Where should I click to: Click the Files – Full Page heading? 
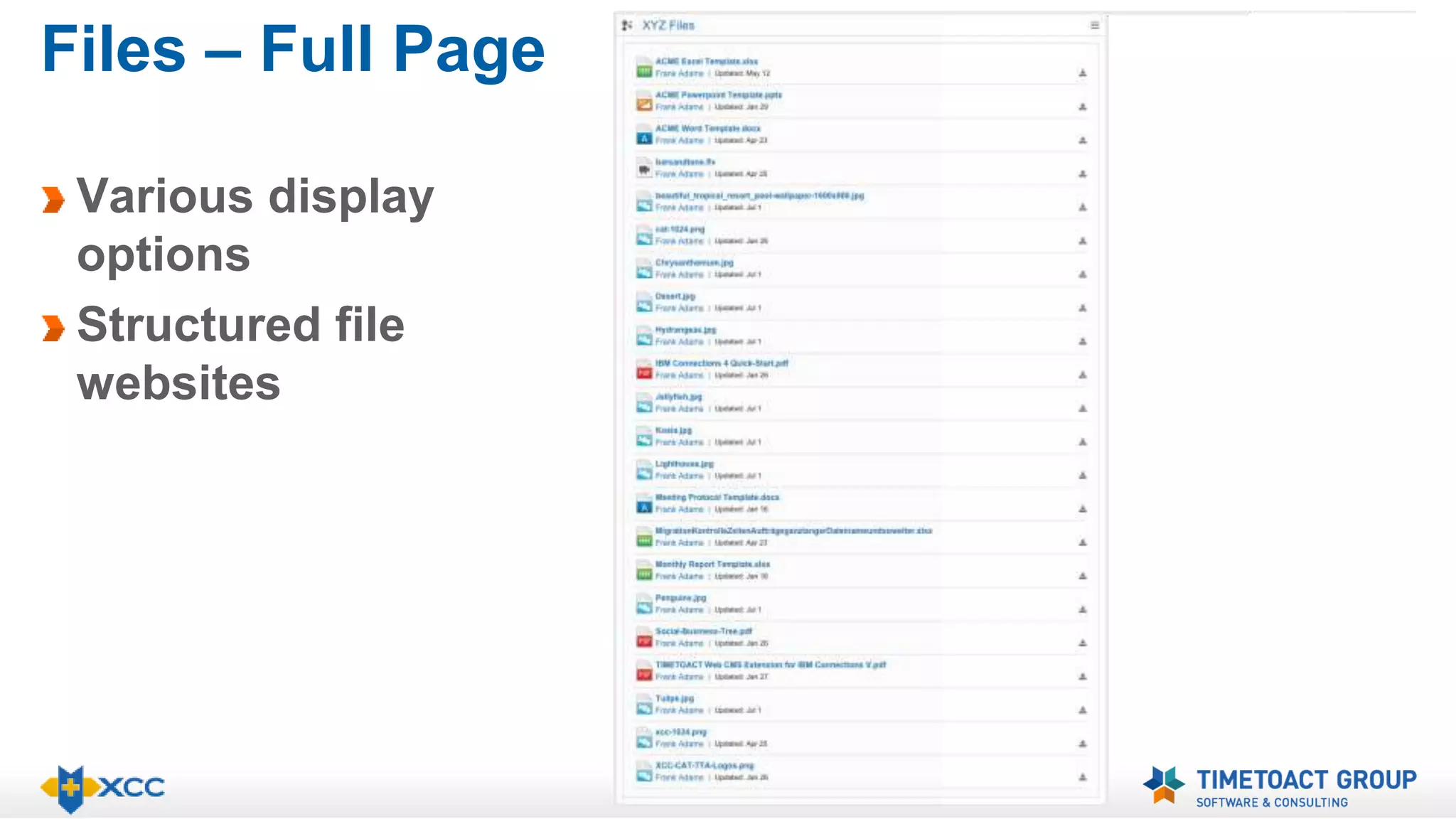pos(293,50)
